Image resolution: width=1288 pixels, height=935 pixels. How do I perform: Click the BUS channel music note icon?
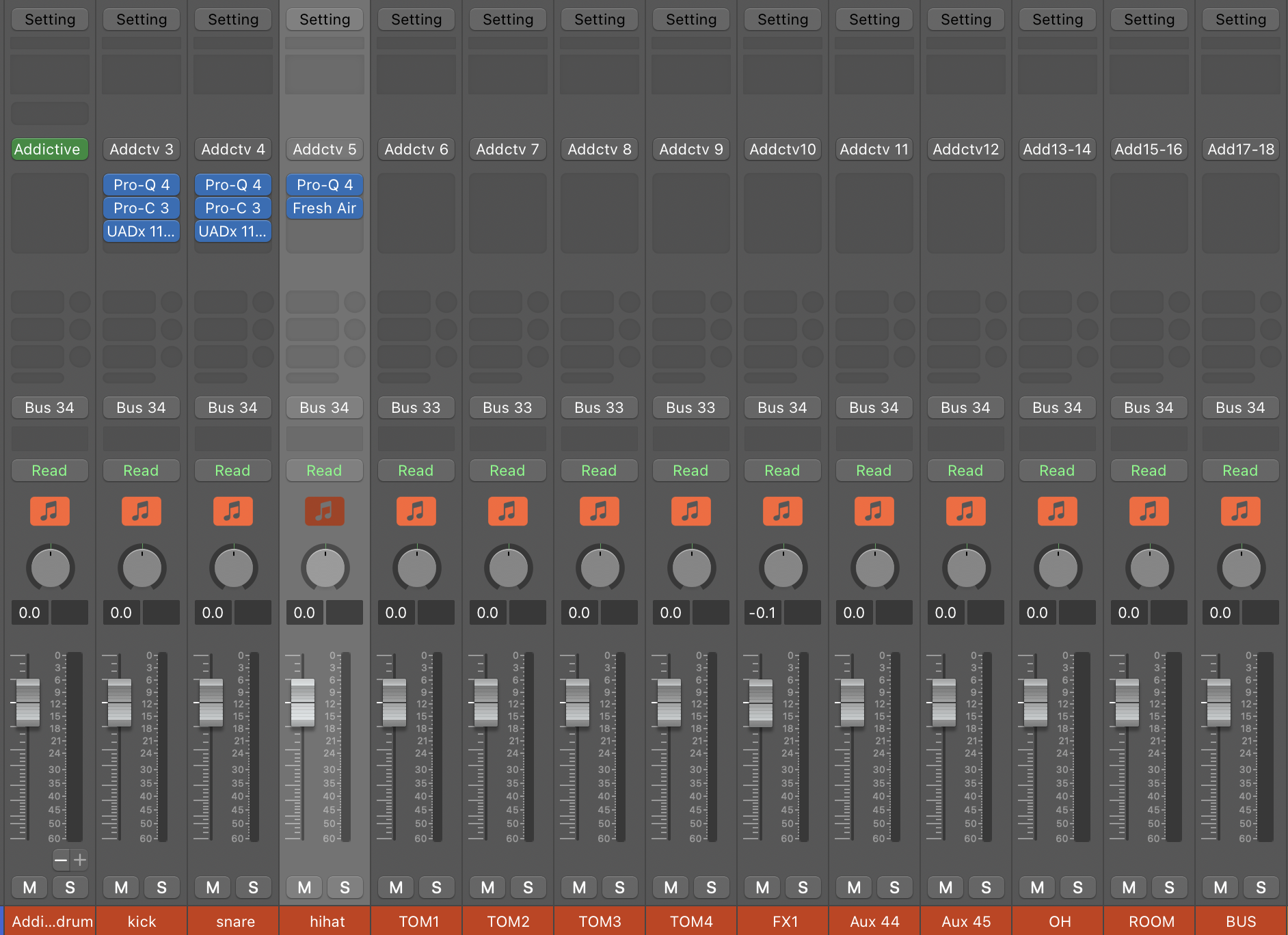pos(1241,511)
